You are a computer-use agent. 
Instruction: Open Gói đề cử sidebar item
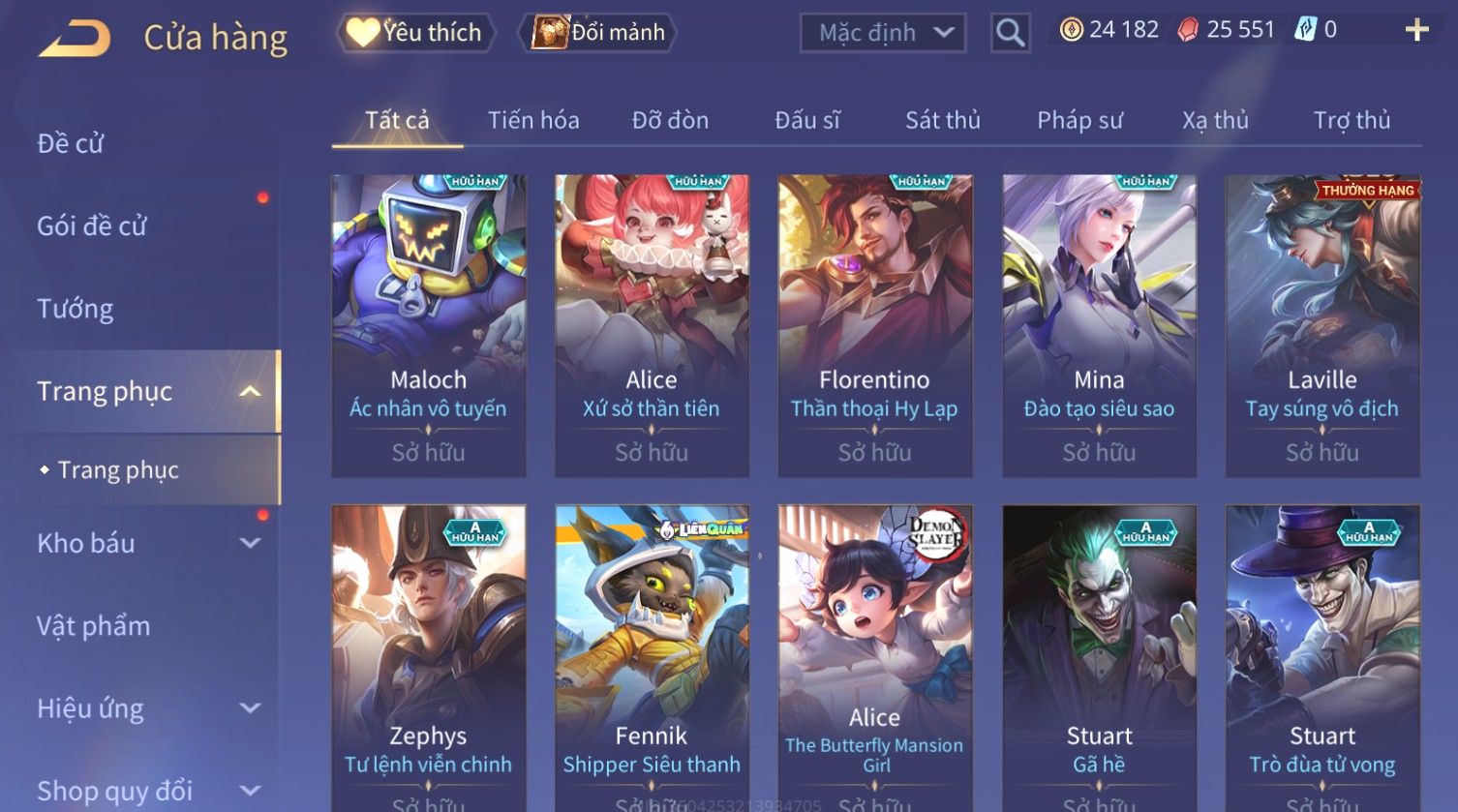pos(92,226)
